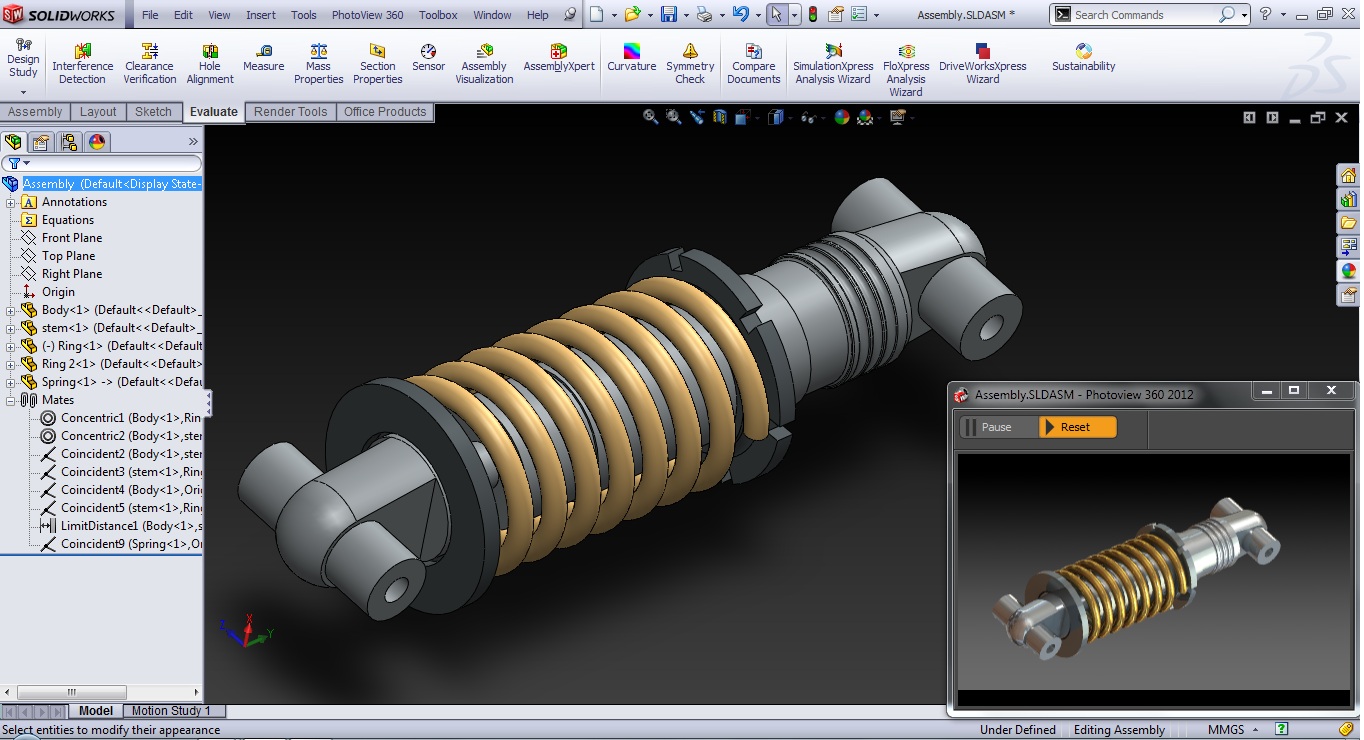Click Zoom to Fit in view toolbar
Image resolution: width=1364 pixels, height=740 pixels.
[651, 117]
